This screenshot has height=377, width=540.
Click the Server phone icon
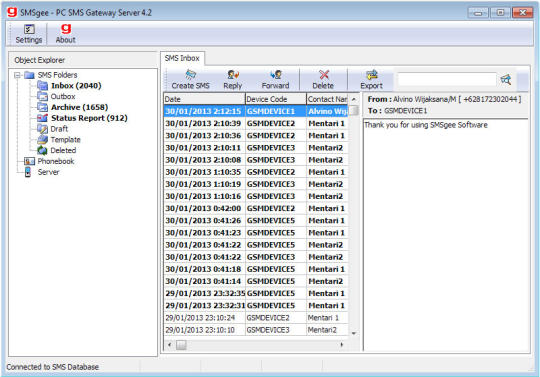point(28,172)
